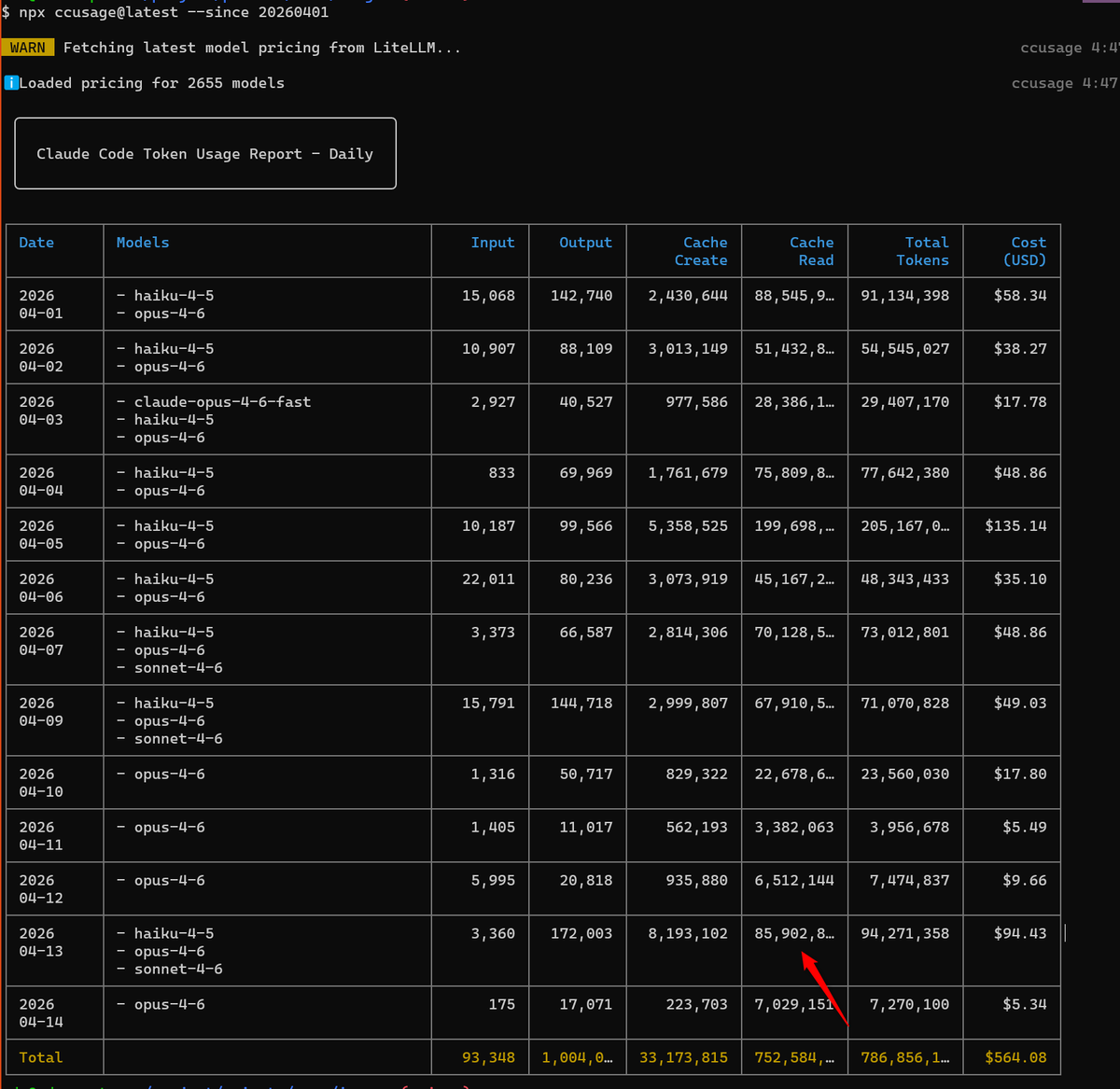Click input value 833
Viewport: 1120px width, 1089px height.
501,473
